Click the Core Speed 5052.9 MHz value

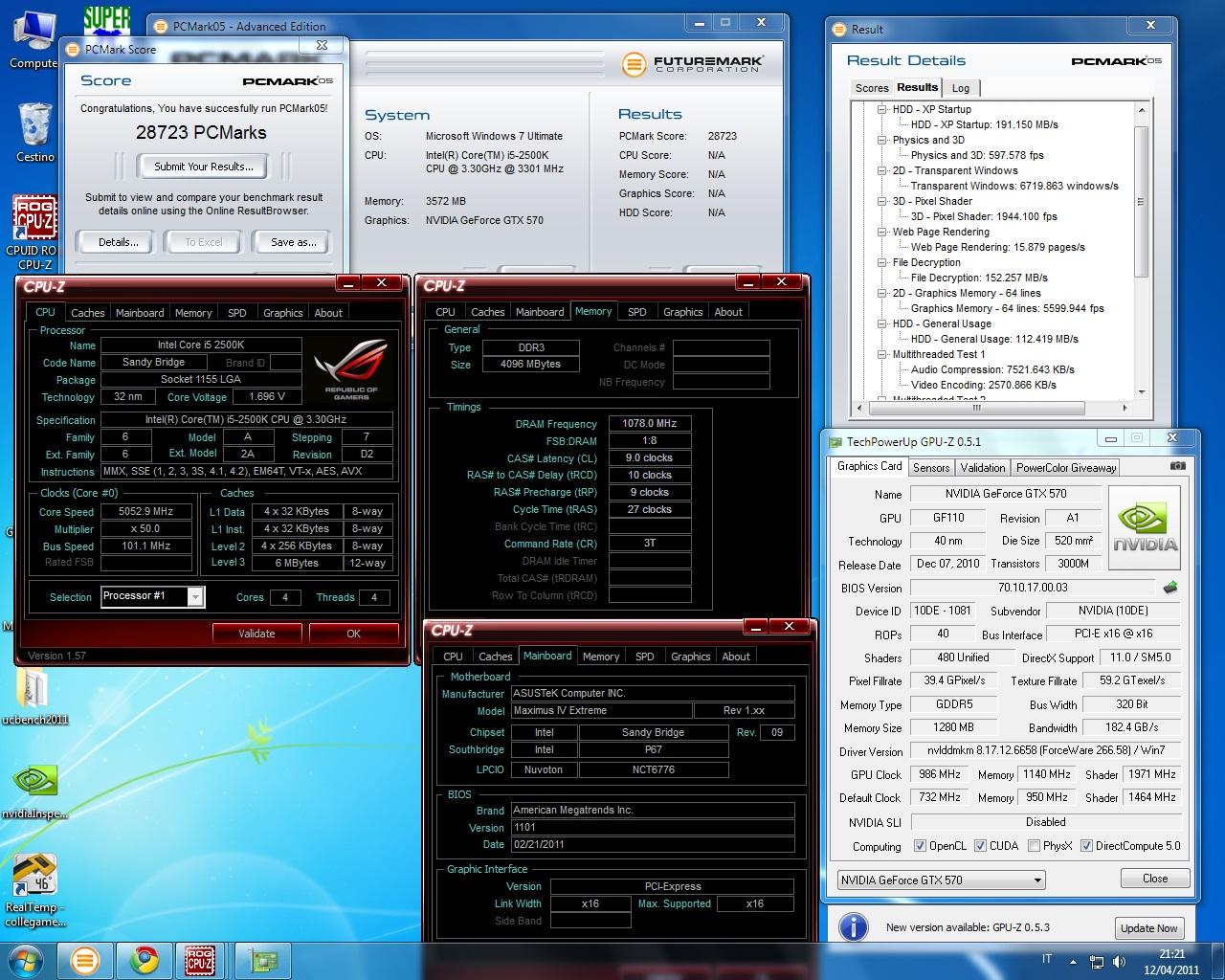click(145, 512)
